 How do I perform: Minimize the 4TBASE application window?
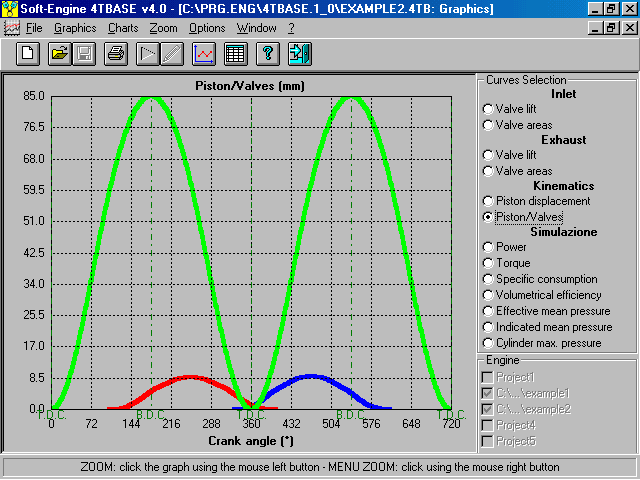(595, 9)
